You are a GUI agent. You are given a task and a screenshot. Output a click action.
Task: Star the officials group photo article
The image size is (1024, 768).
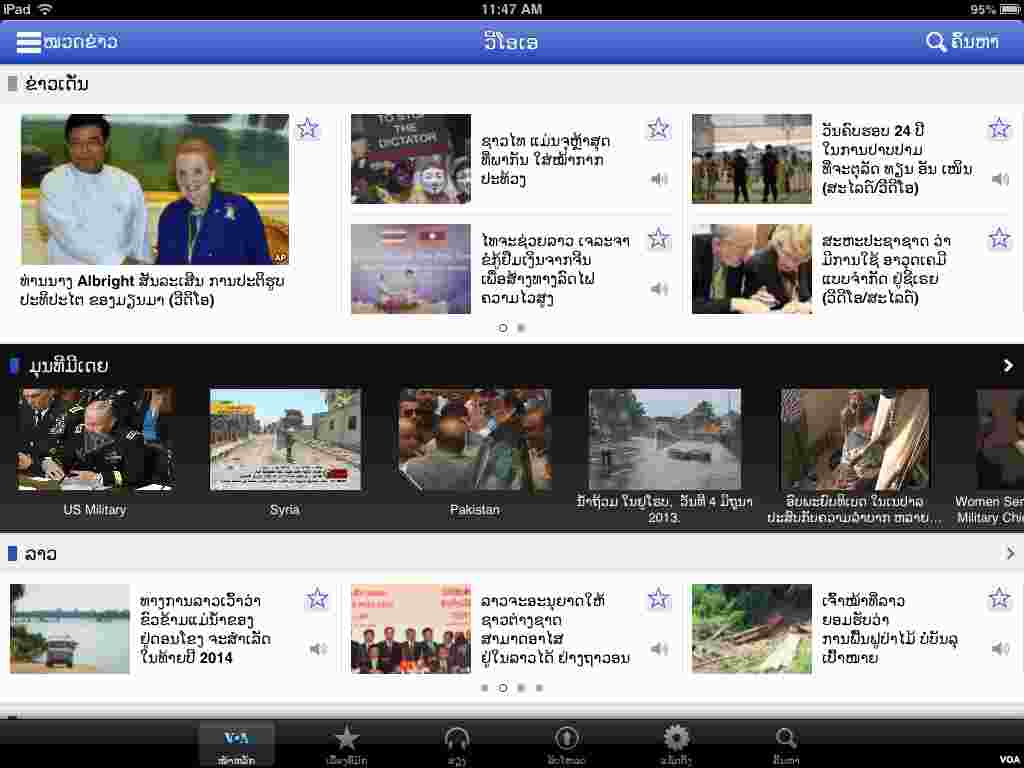point(658,598)
